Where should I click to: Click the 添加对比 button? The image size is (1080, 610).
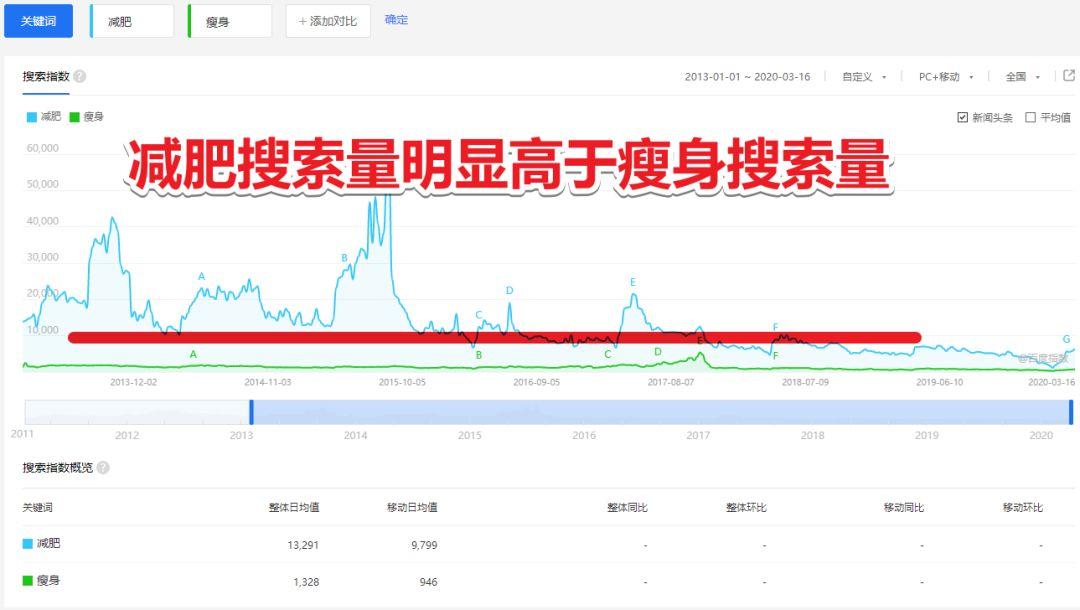(x=328, y=21)
